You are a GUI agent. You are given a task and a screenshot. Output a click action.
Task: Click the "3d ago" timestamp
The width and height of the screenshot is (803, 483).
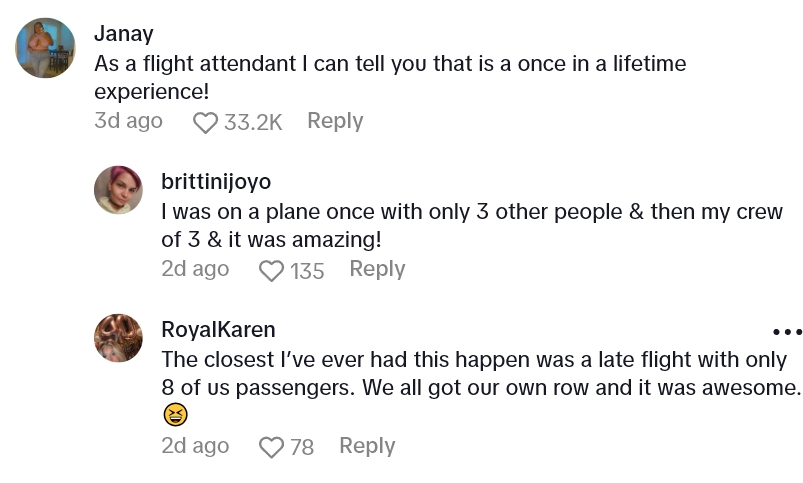tap(128, 121)
